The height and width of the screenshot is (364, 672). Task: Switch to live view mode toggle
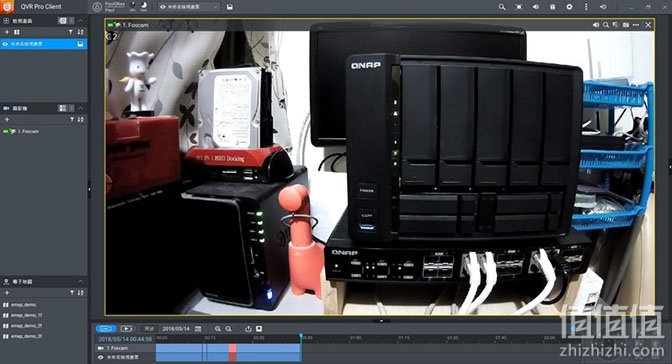tap(106, 329)
